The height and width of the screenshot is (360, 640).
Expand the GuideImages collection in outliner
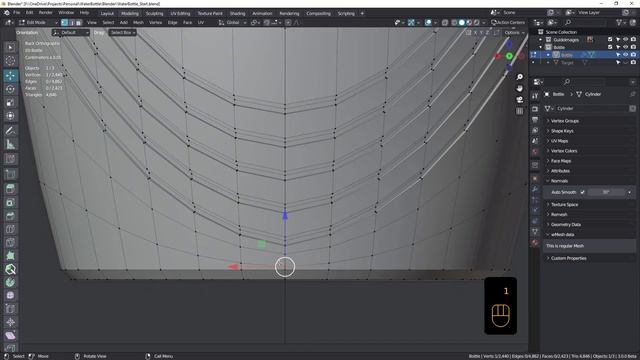(540, 40)
